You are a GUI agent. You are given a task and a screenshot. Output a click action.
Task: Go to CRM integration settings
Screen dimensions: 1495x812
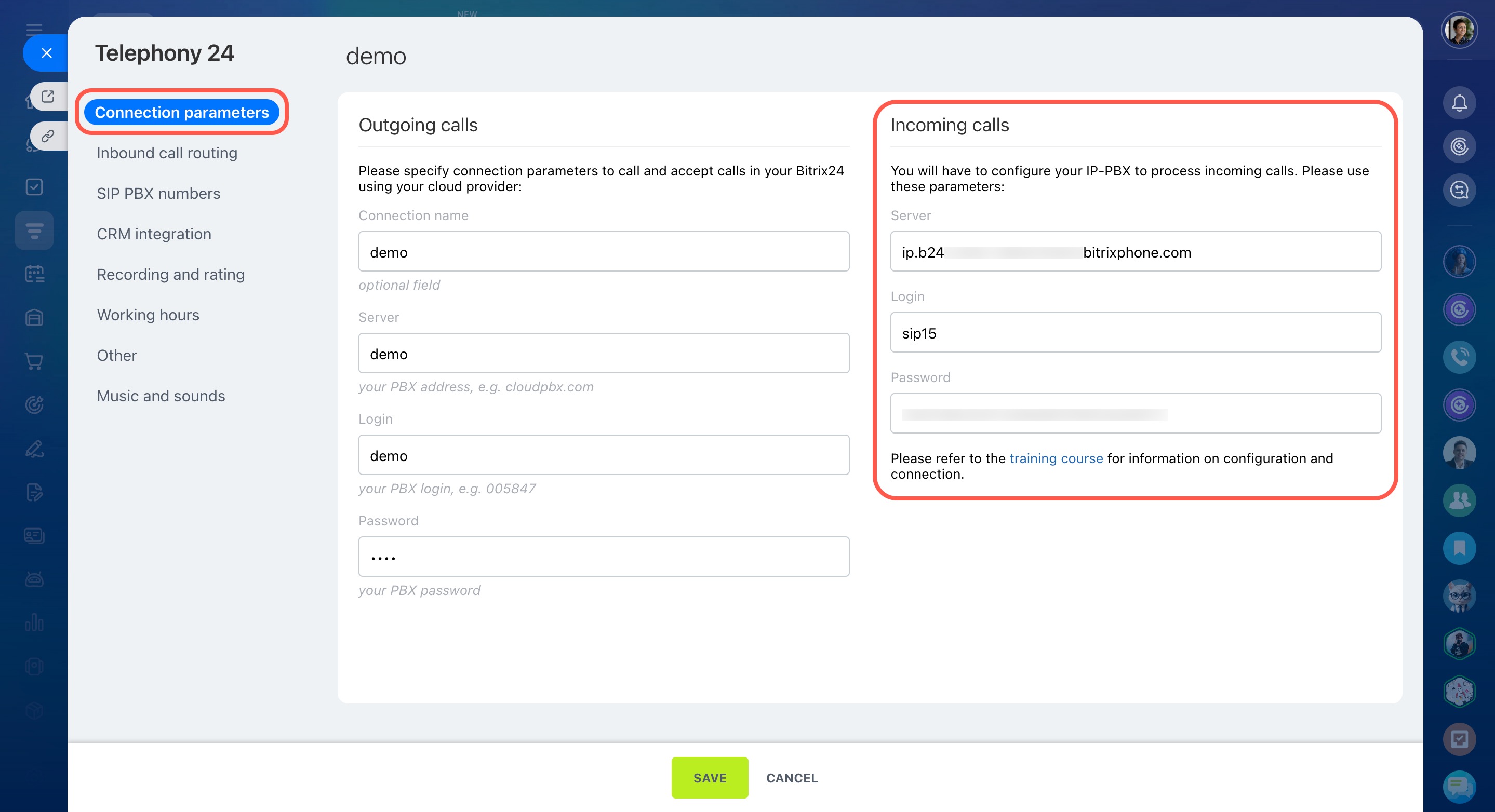pos(154,234)
